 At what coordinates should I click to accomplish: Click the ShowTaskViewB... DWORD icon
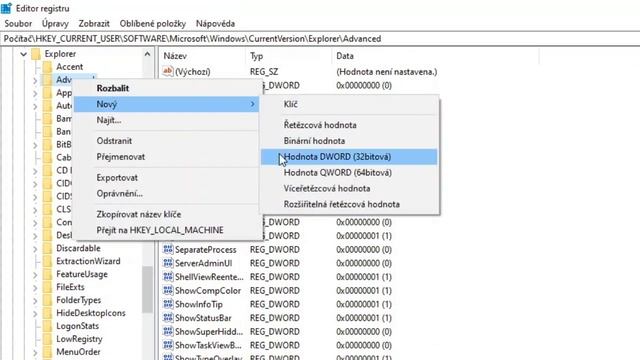click(x=168, y=345)
